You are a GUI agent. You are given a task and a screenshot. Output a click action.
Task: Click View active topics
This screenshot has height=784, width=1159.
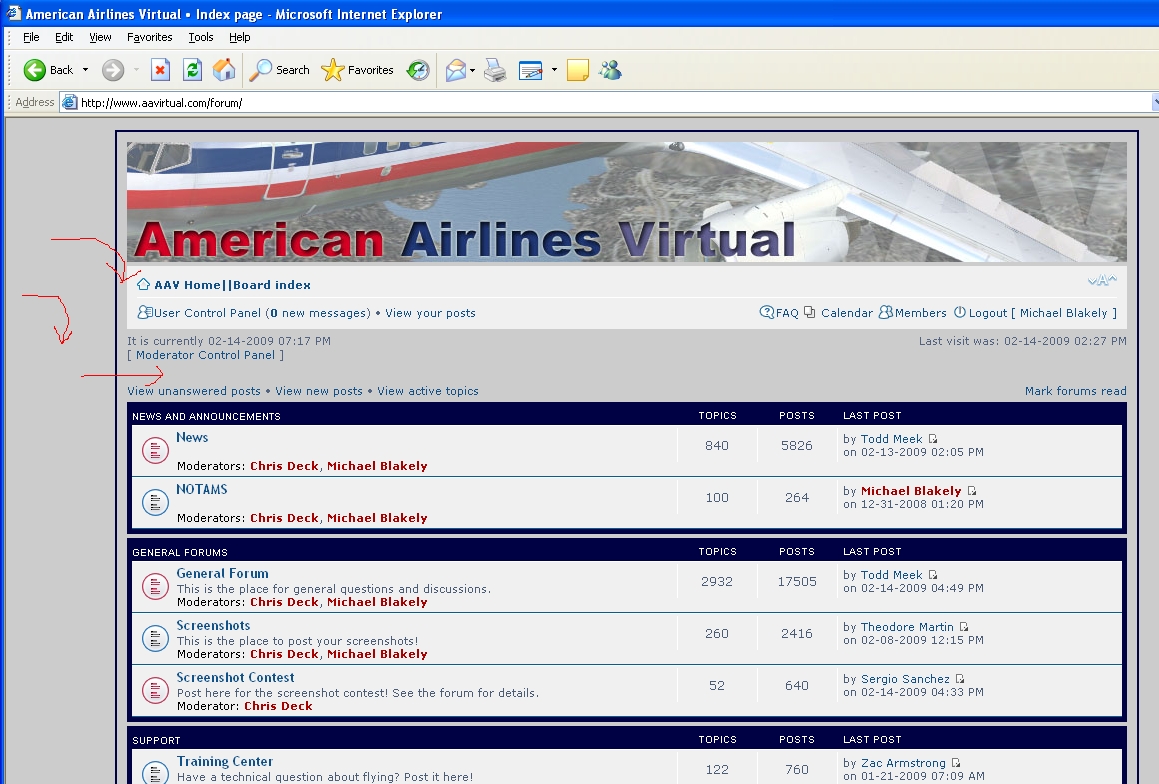(428, 391)
